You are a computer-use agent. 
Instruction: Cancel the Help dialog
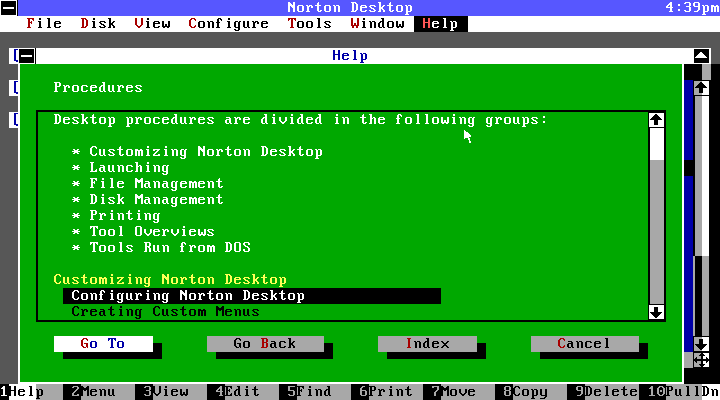point(585,344)
